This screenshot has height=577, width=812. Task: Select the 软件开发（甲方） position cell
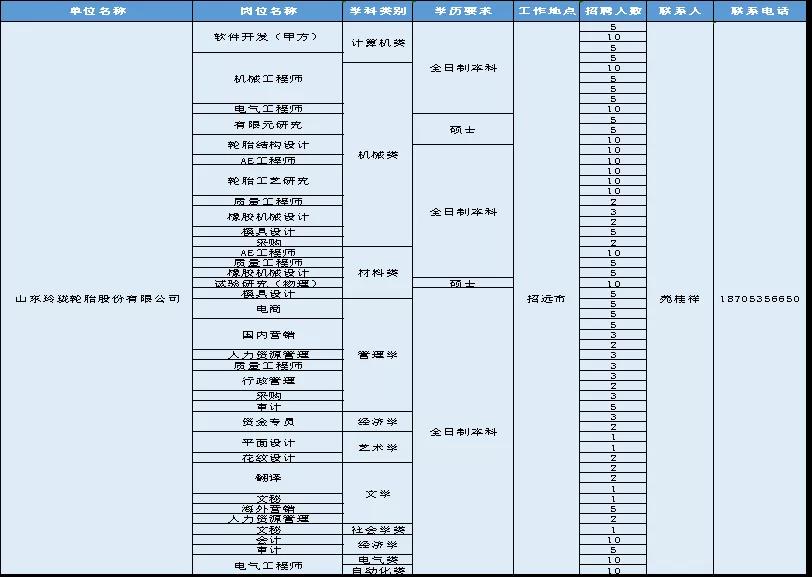point(268,37)
